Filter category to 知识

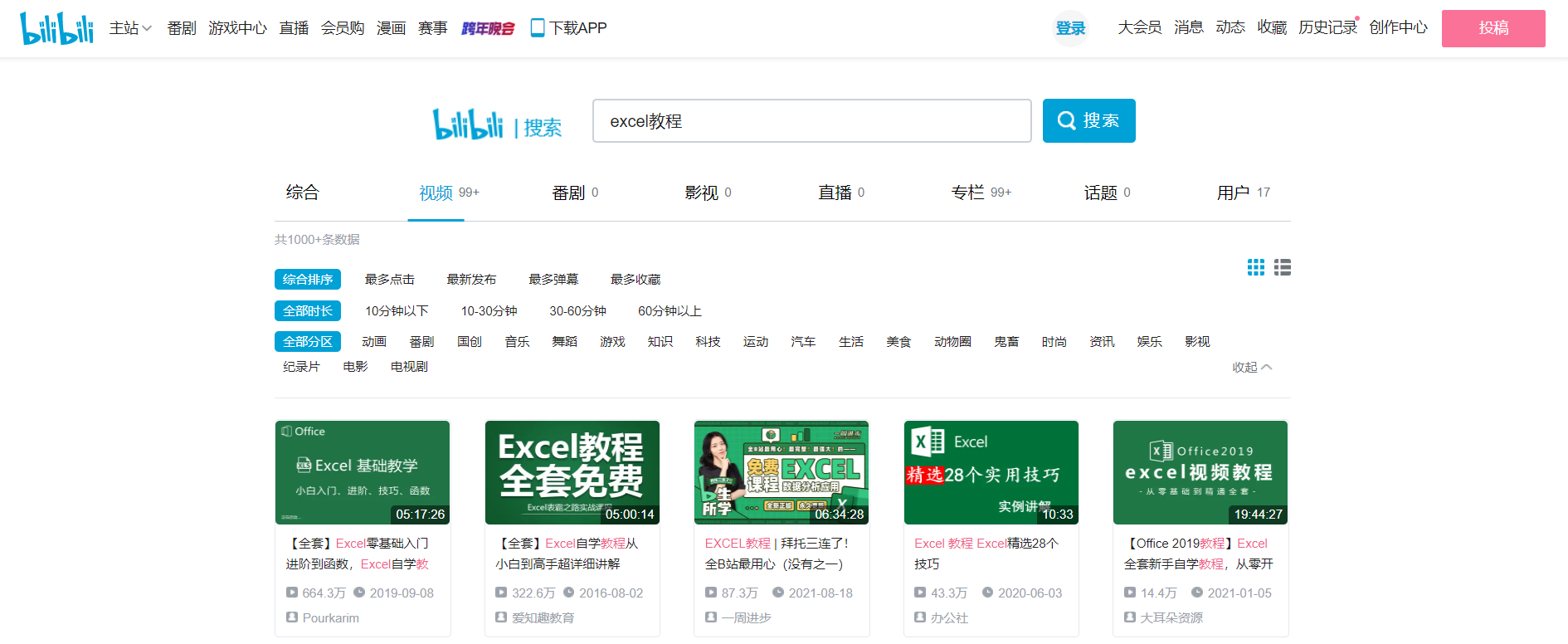pos(660,342)
